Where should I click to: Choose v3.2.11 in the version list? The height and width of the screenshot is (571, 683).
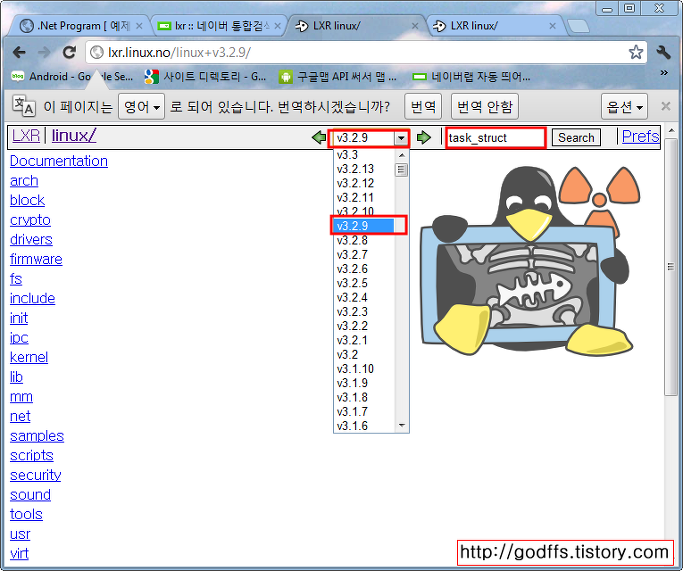(364, 198)
